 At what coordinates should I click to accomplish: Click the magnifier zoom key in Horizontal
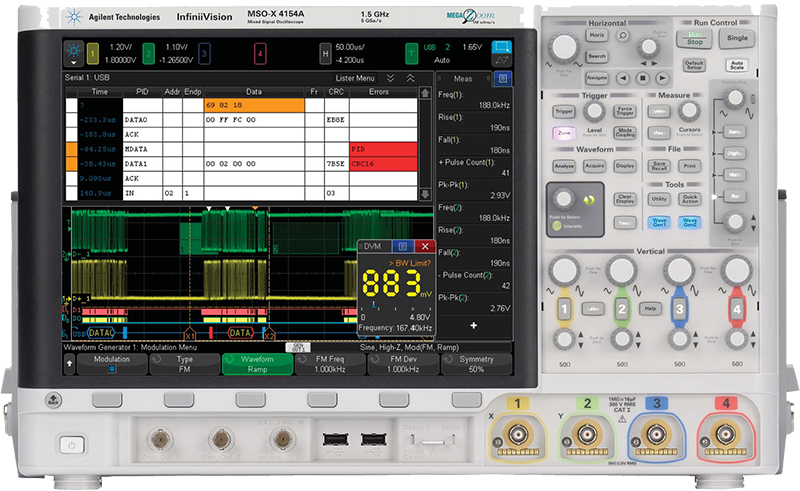(622, 35)
